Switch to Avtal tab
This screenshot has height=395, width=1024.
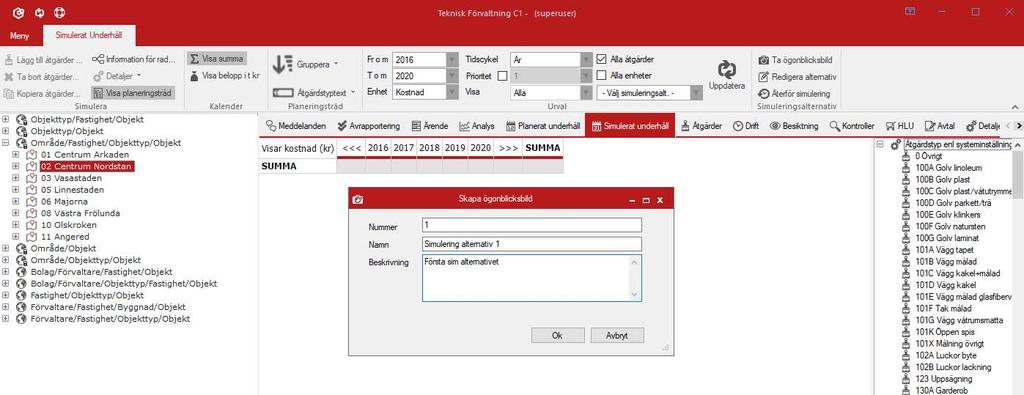coord(941,126)
